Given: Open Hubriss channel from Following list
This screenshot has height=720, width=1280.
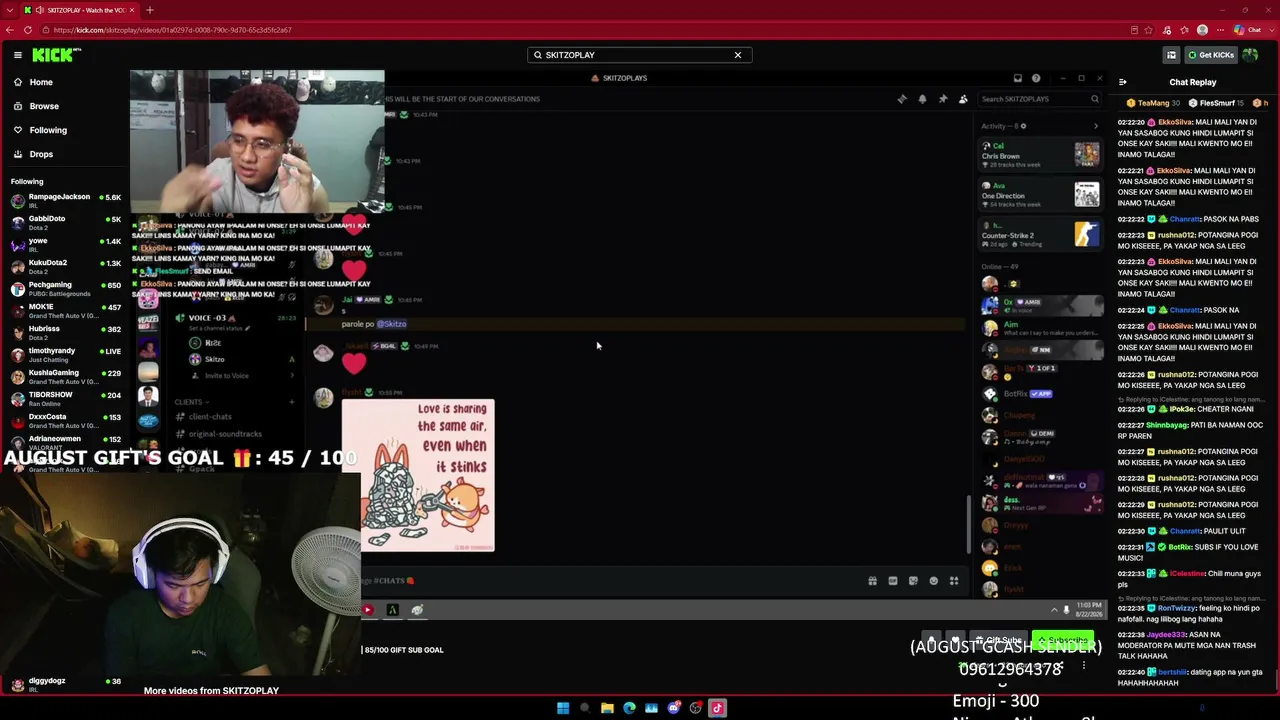Looking at the screenshot, I should (x=65, y=333).
